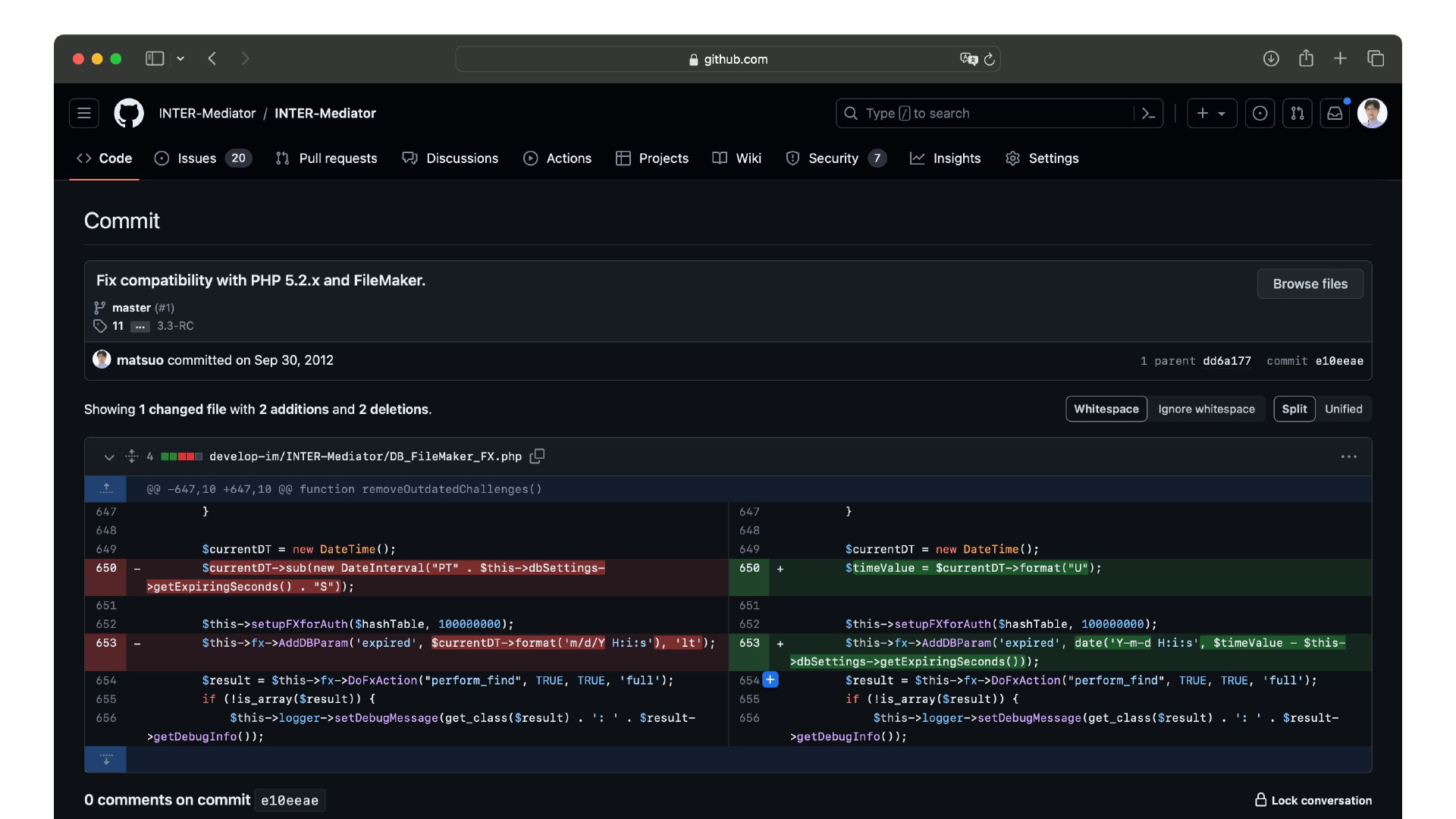Switch to Unified diff view
Image resolution: width=1456 pixels, height=819 pixels.
(1344, 409)
